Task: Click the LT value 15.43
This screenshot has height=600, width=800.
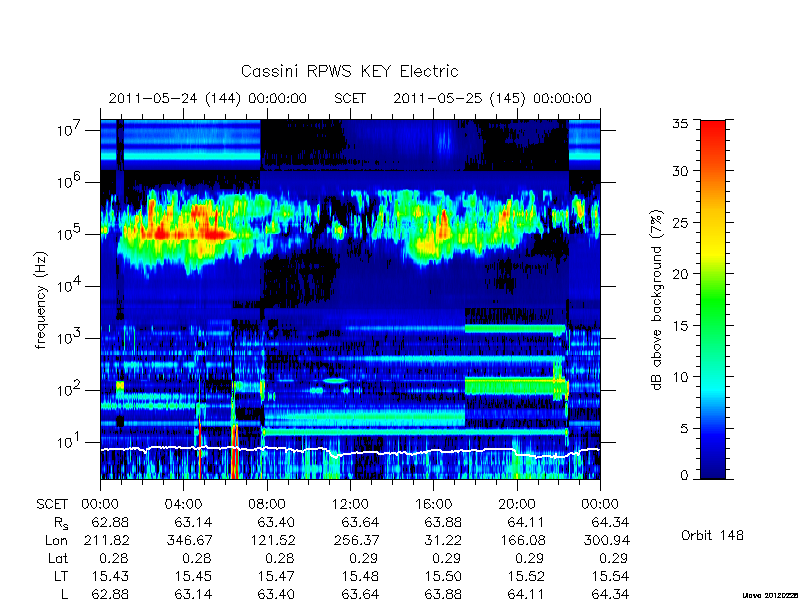Action: pos(110,576)
